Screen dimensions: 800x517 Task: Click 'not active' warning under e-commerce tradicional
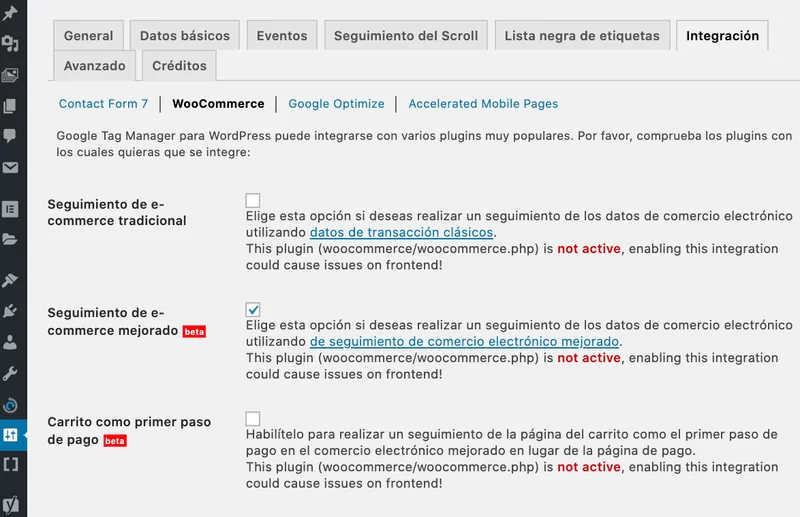coord(589,249)
